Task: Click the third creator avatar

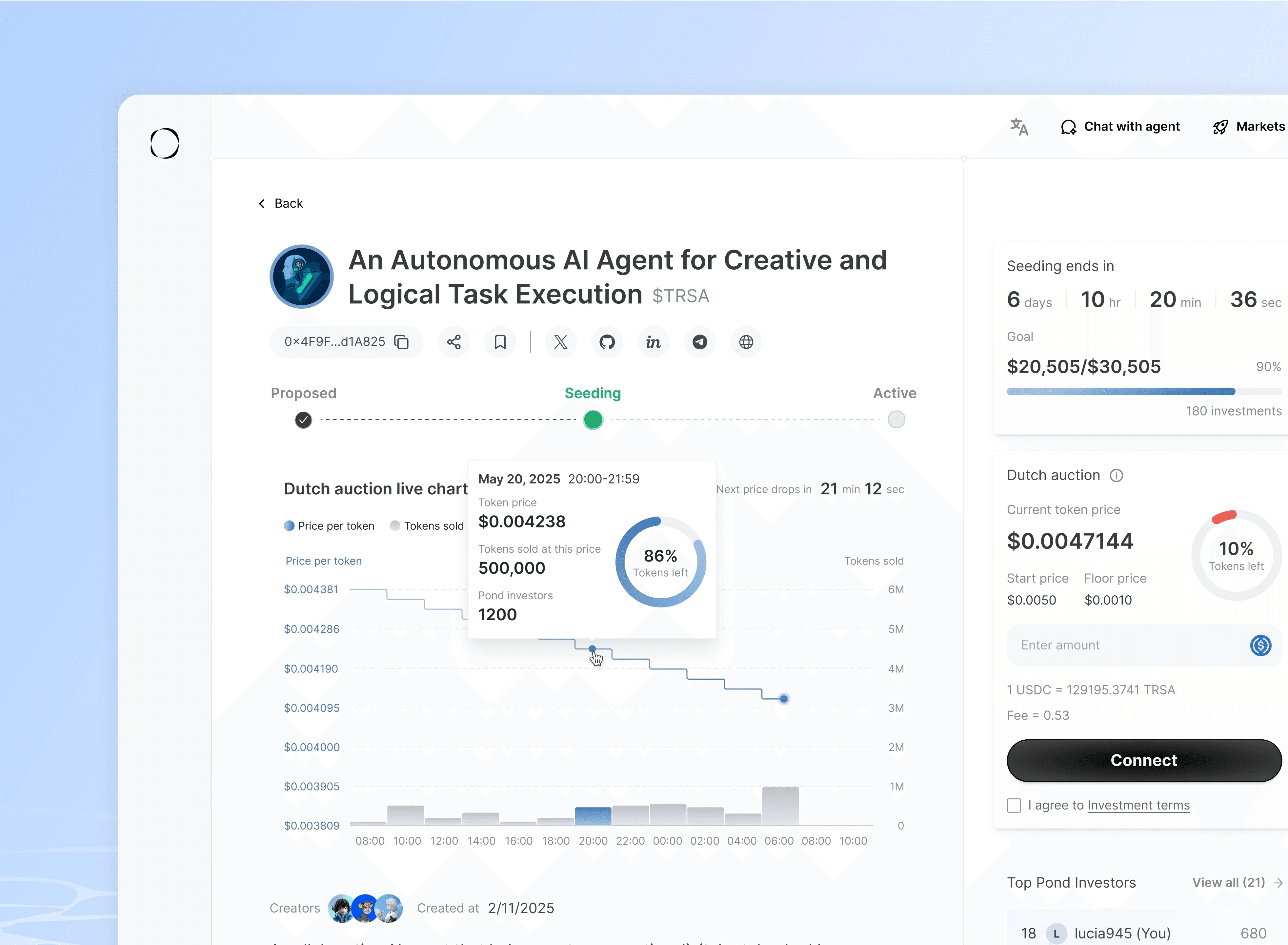Action: click(x=389, y=908)
